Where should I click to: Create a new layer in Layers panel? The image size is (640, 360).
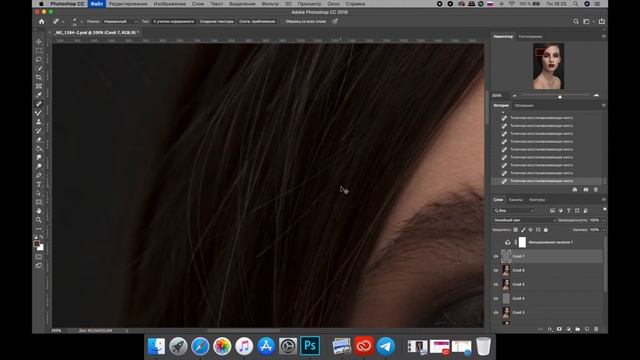[x=587, y=329]
